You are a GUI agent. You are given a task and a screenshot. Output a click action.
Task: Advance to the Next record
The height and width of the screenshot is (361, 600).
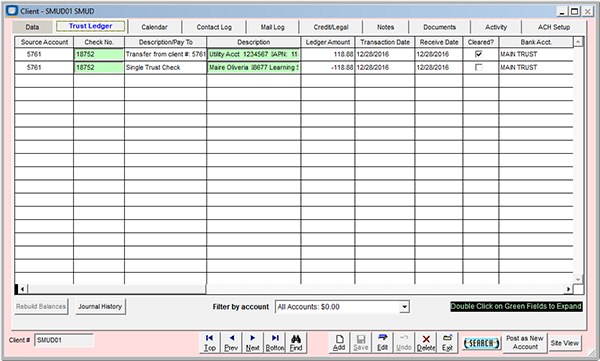(x=252, y=343)
